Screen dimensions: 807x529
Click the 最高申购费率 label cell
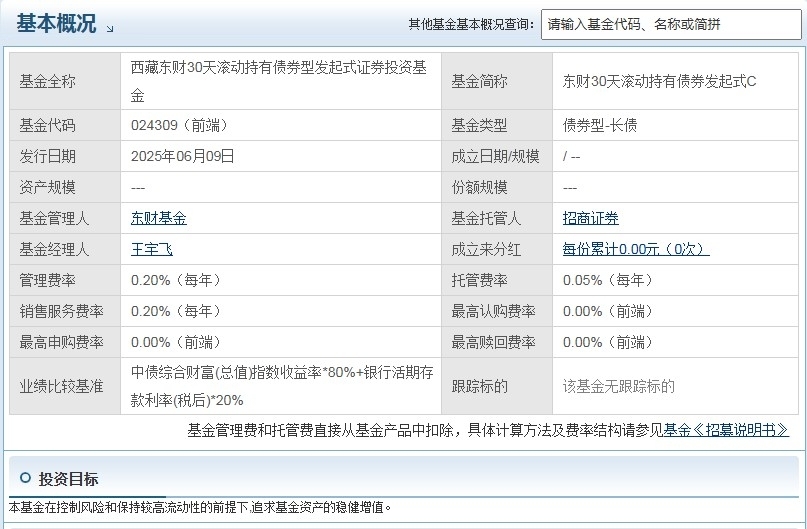[65, 342]
